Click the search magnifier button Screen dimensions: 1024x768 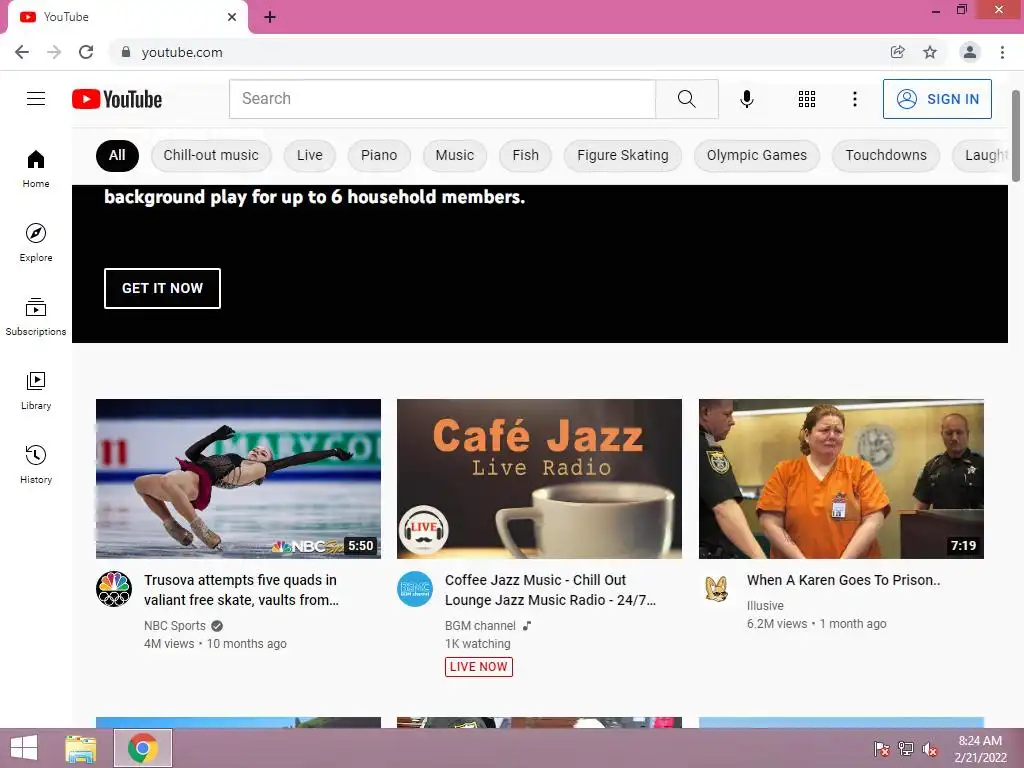tap(686, 99)
